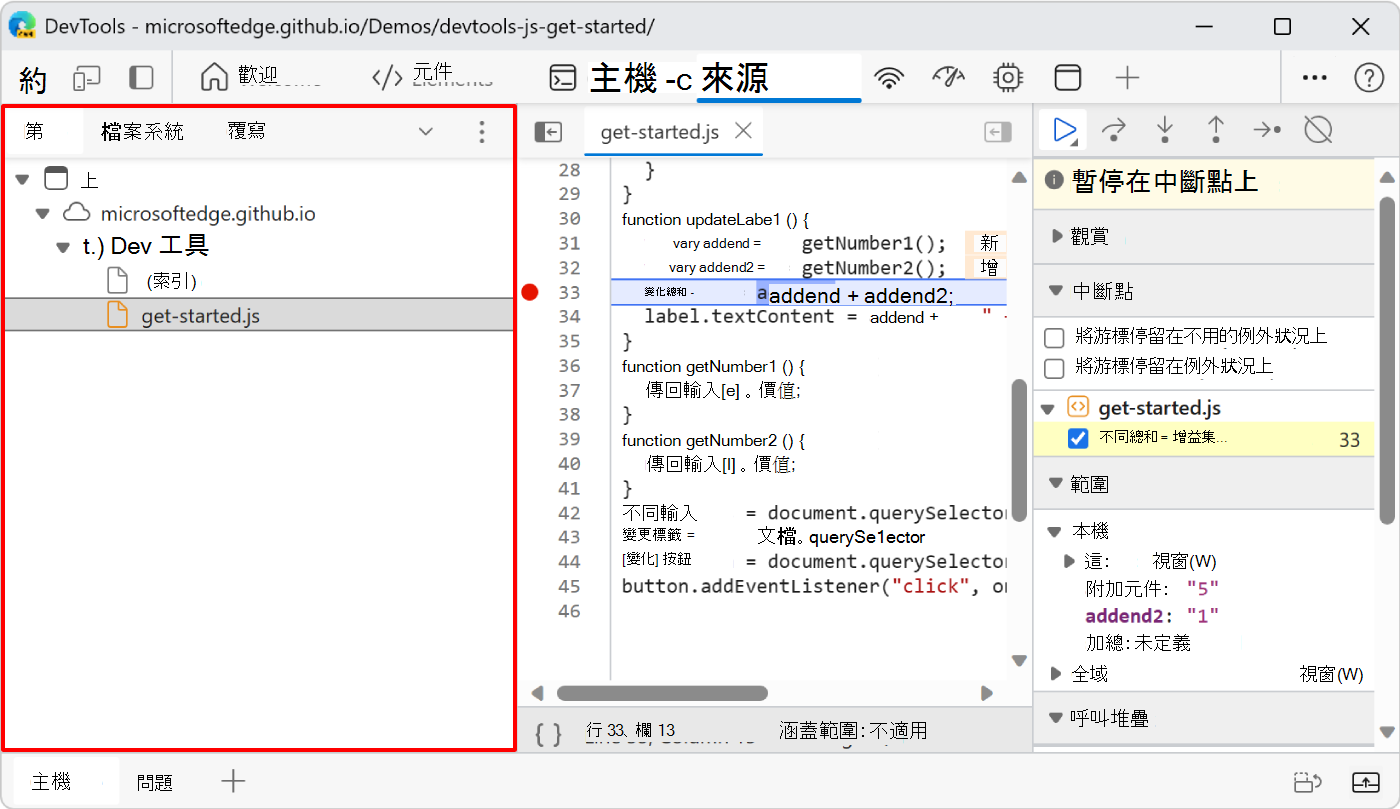The width and height of the screenshot is (1400, 809).
Task: Open the 元件 Elements tab
Action: [x=413, y=76]
